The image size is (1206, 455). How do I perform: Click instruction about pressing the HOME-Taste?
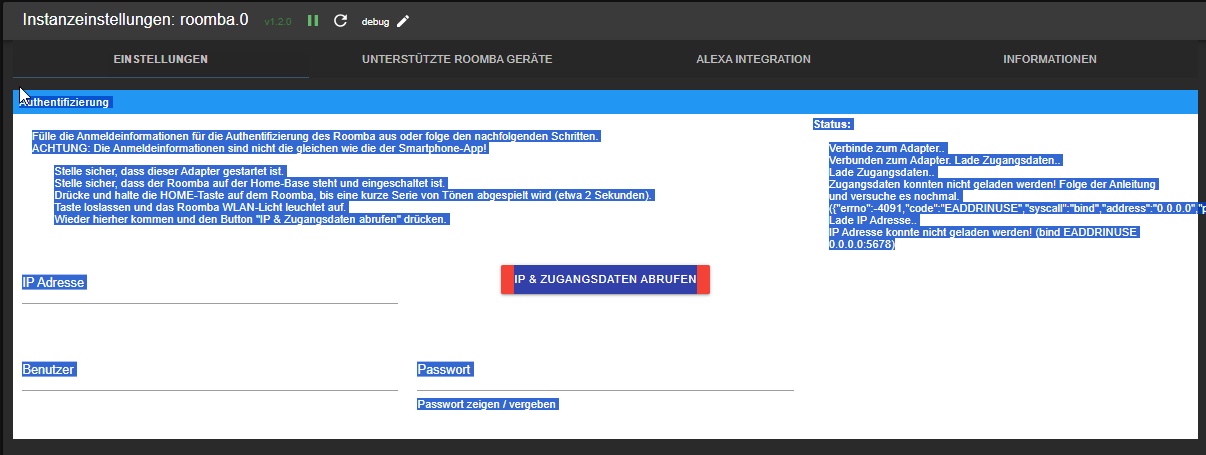[353, 195]
